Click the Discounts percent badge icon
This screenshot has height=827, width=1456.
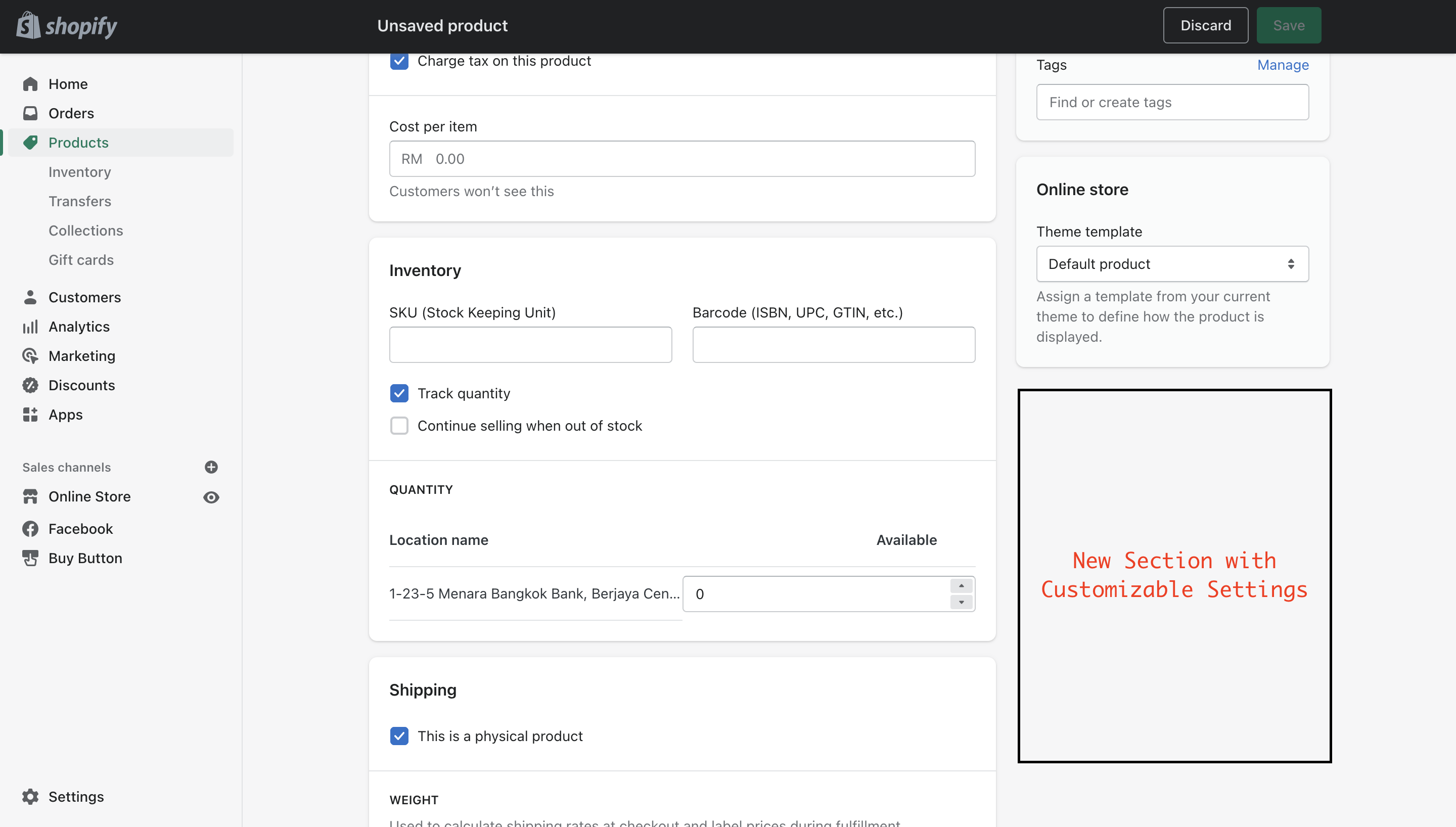point(30,385)
